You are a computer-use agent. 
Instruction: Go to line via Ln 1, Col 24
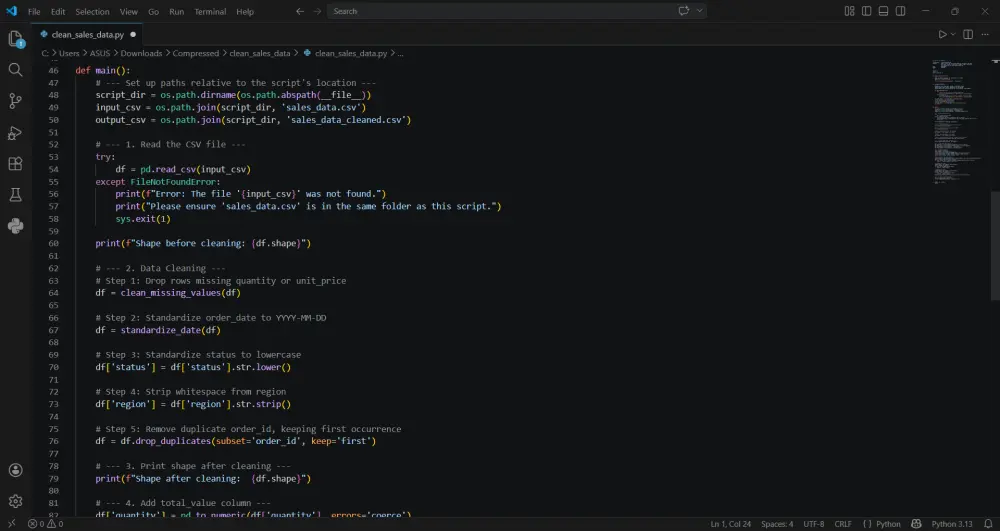click(x=731, y=524)
